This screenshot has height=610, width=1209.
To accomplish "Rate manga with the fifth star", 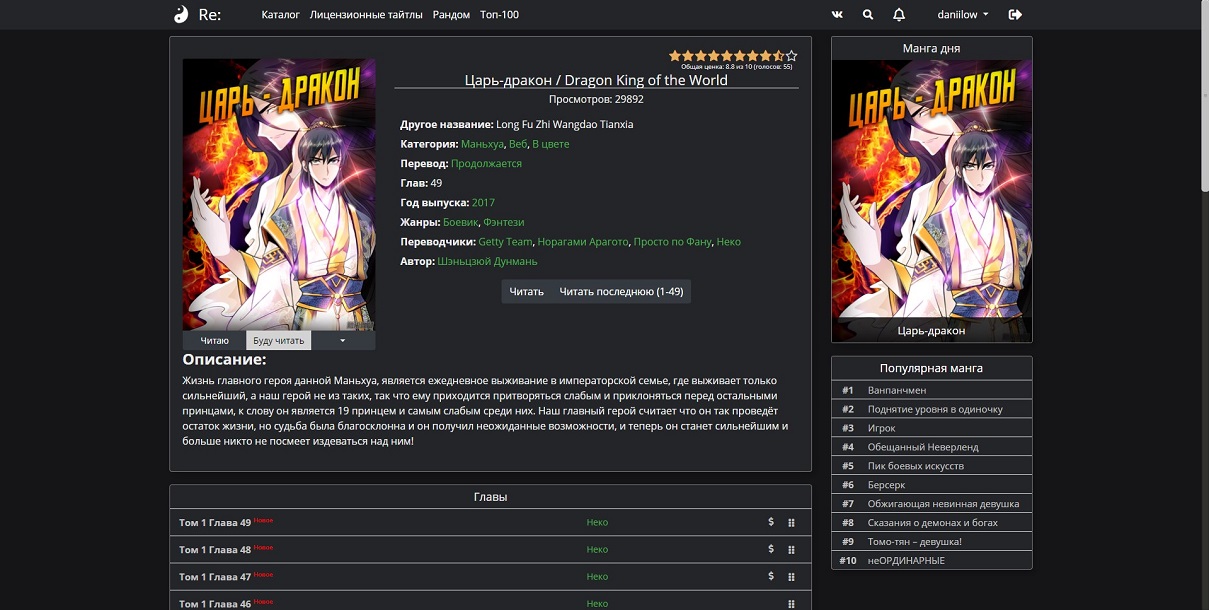I will pos(727,56).
